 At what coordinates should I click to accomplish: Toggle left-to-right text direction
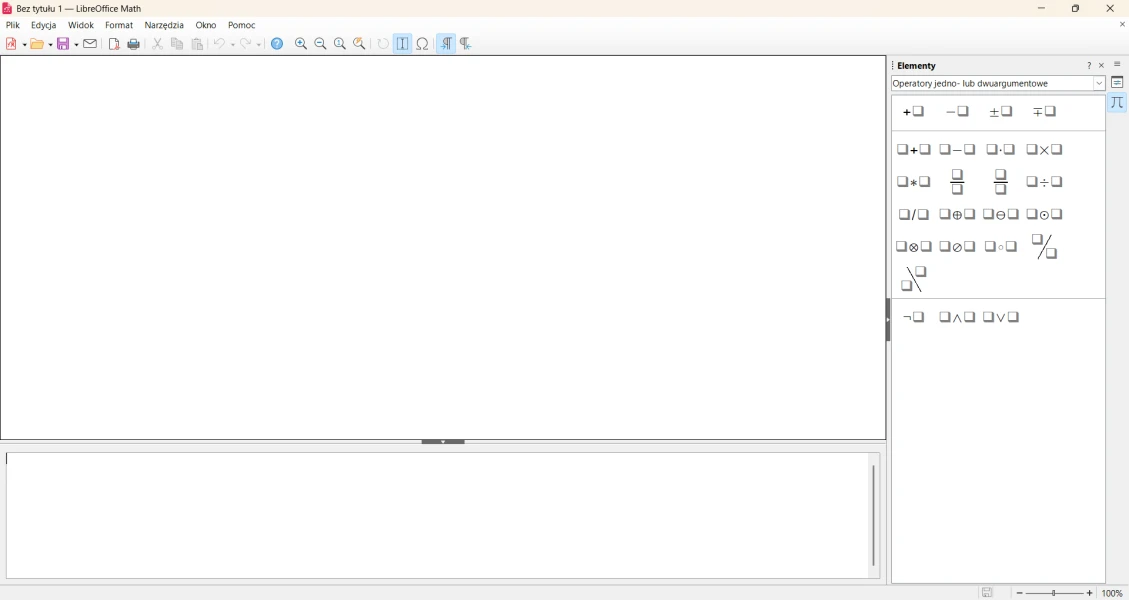446,44
